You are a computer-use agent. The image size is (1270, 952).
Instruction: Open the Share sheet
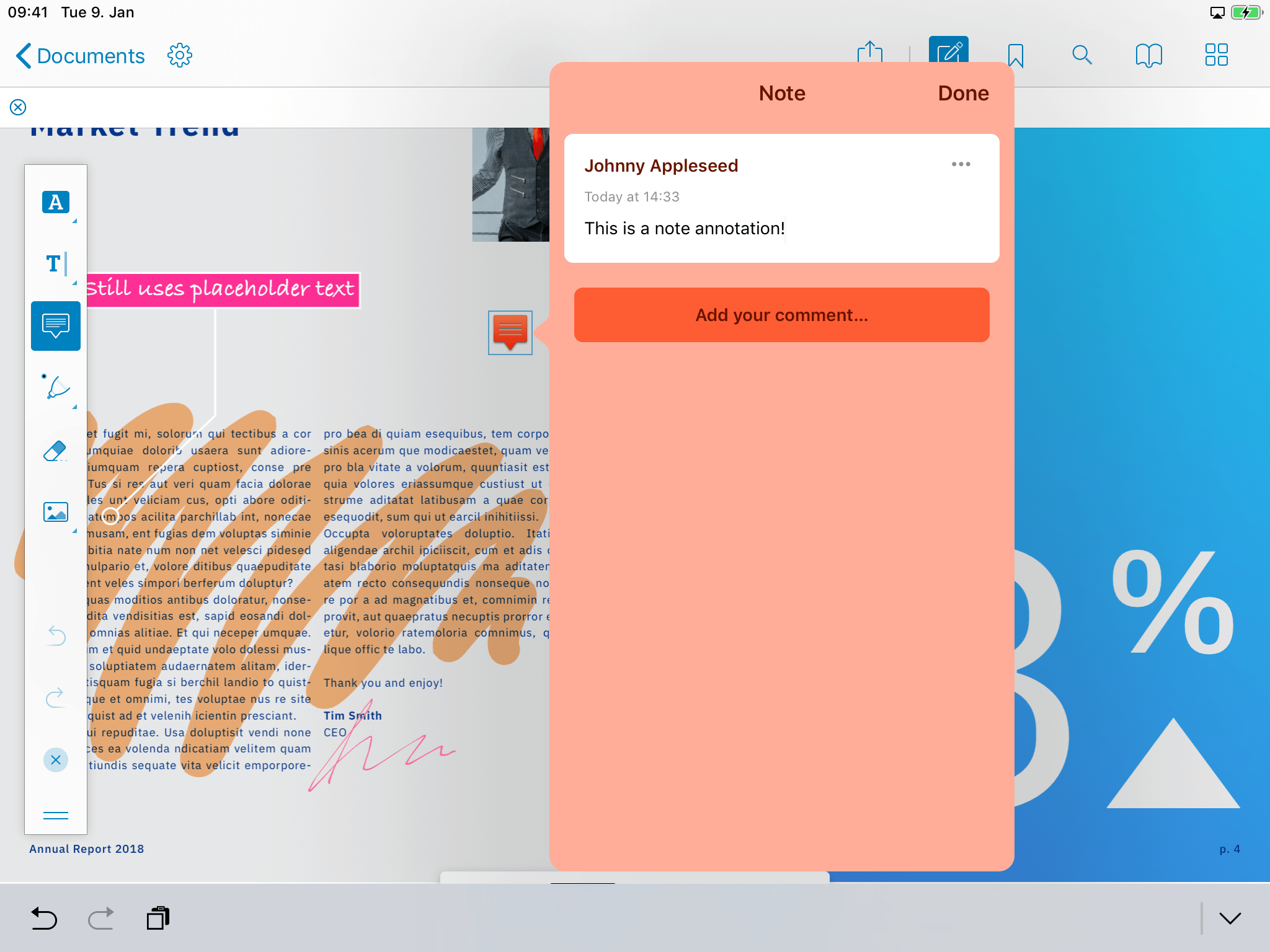871,55
